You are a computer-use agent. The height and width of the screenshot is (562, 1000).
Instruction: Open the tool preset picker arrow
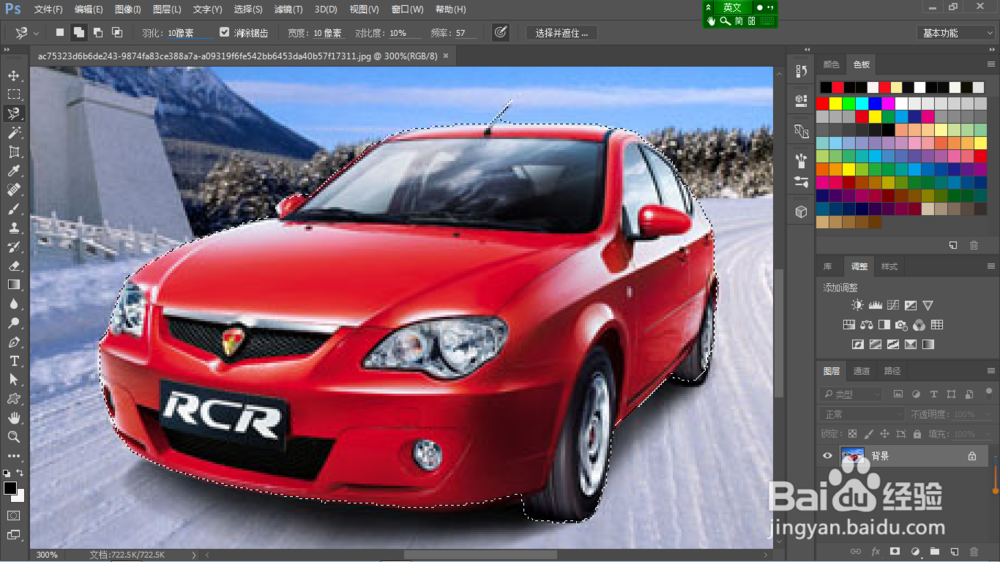point(36,33)
